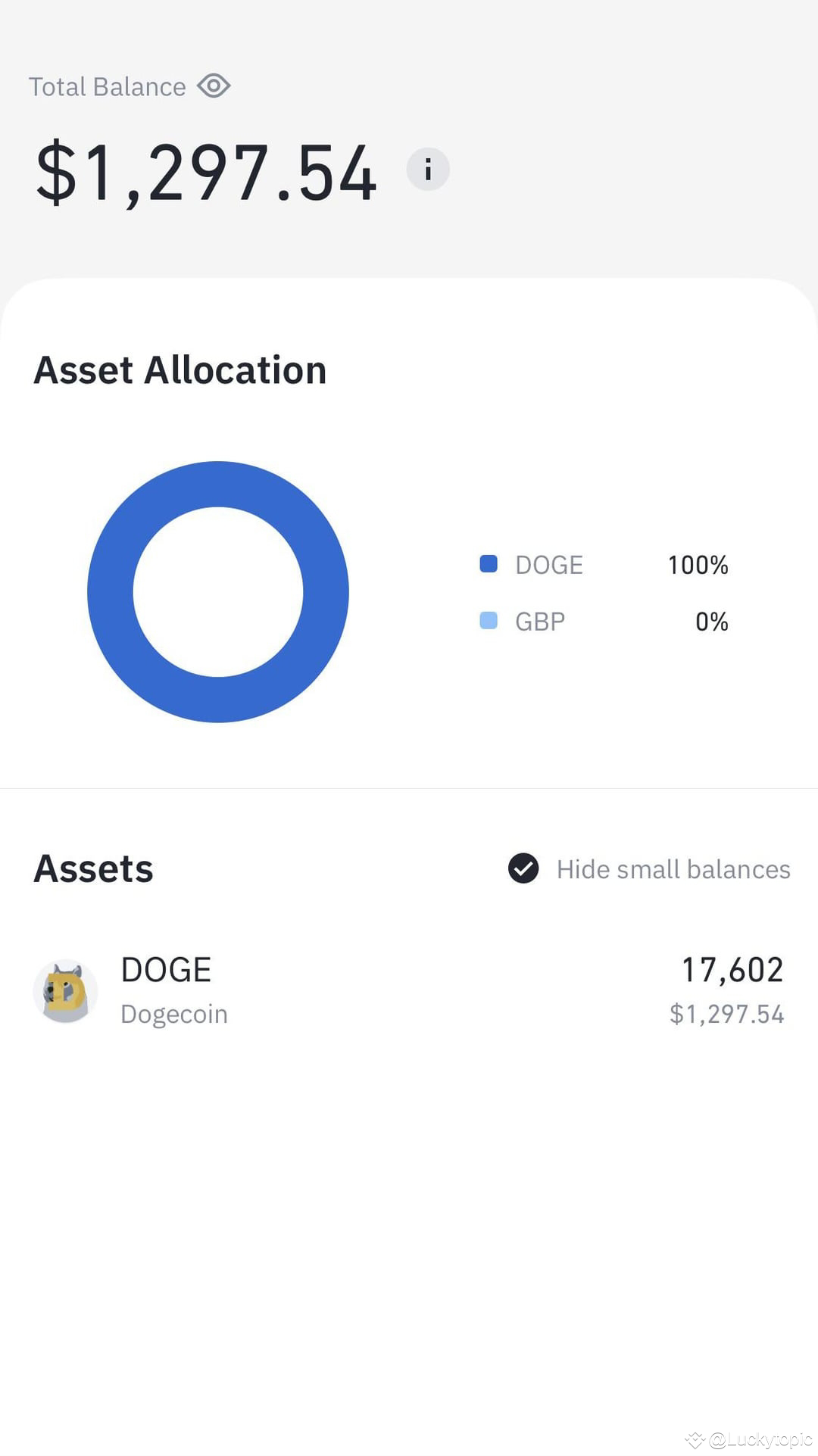818x1456 pixels.
Task: Tap the $1,297.54 total balance amount
Action: point(206,173)
